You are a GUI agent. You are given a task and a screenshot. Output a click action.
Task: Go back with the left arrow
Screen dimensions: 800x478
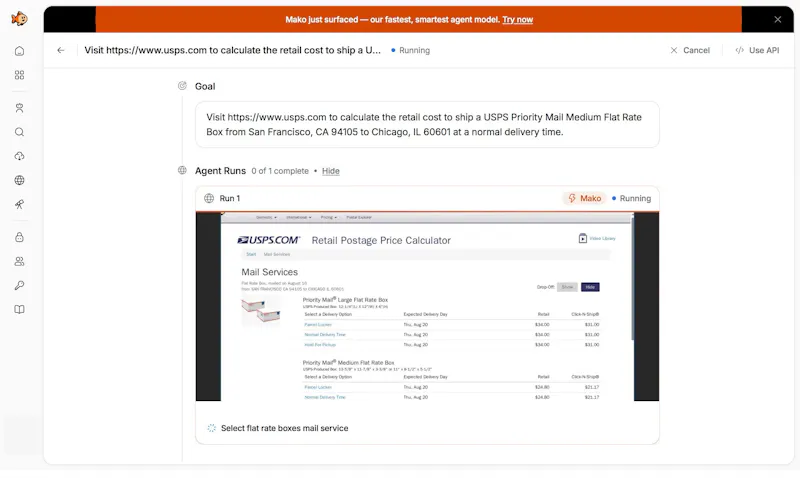click(x=61, y=50)
